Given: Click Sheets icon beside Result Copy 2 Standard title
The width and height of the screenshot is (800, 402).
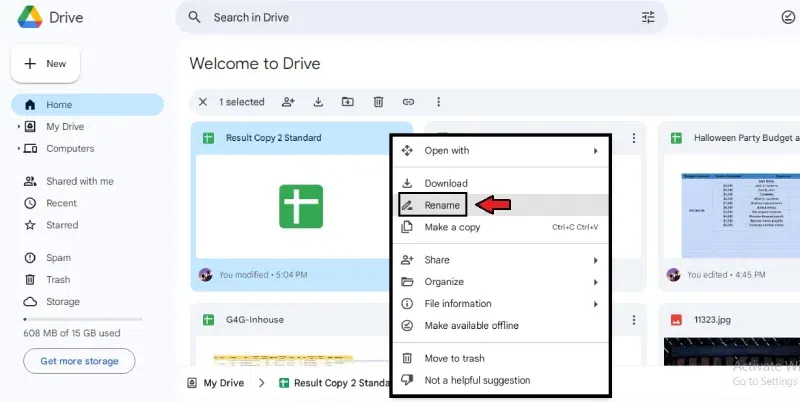Looking at the screenshot, I should (x=208, y=138).
